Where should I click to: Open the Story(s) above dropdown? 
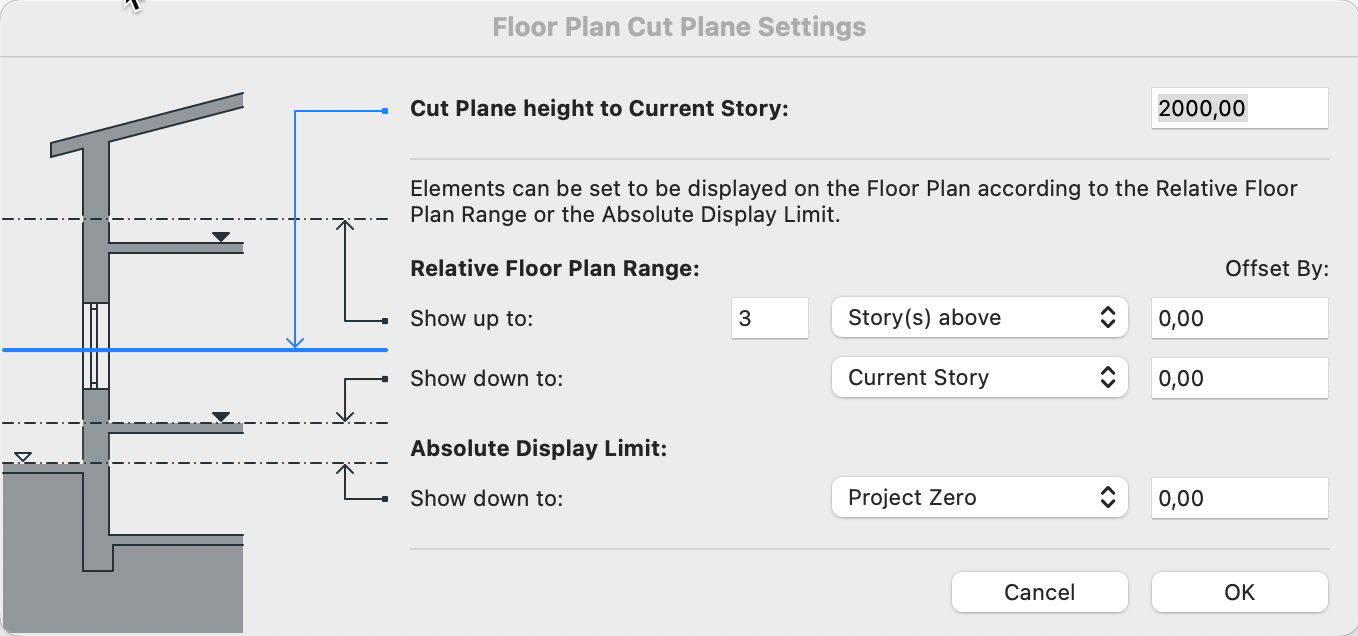coord(980,318)
